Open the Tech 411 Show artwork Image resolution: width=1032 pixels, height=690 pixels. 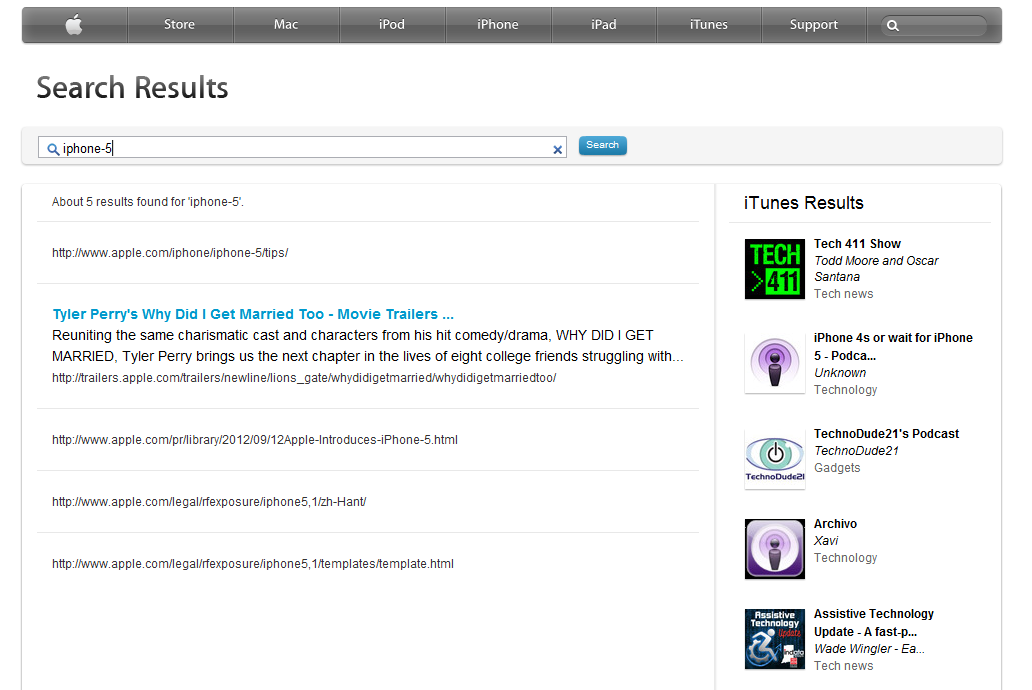(x=775, y=269)
